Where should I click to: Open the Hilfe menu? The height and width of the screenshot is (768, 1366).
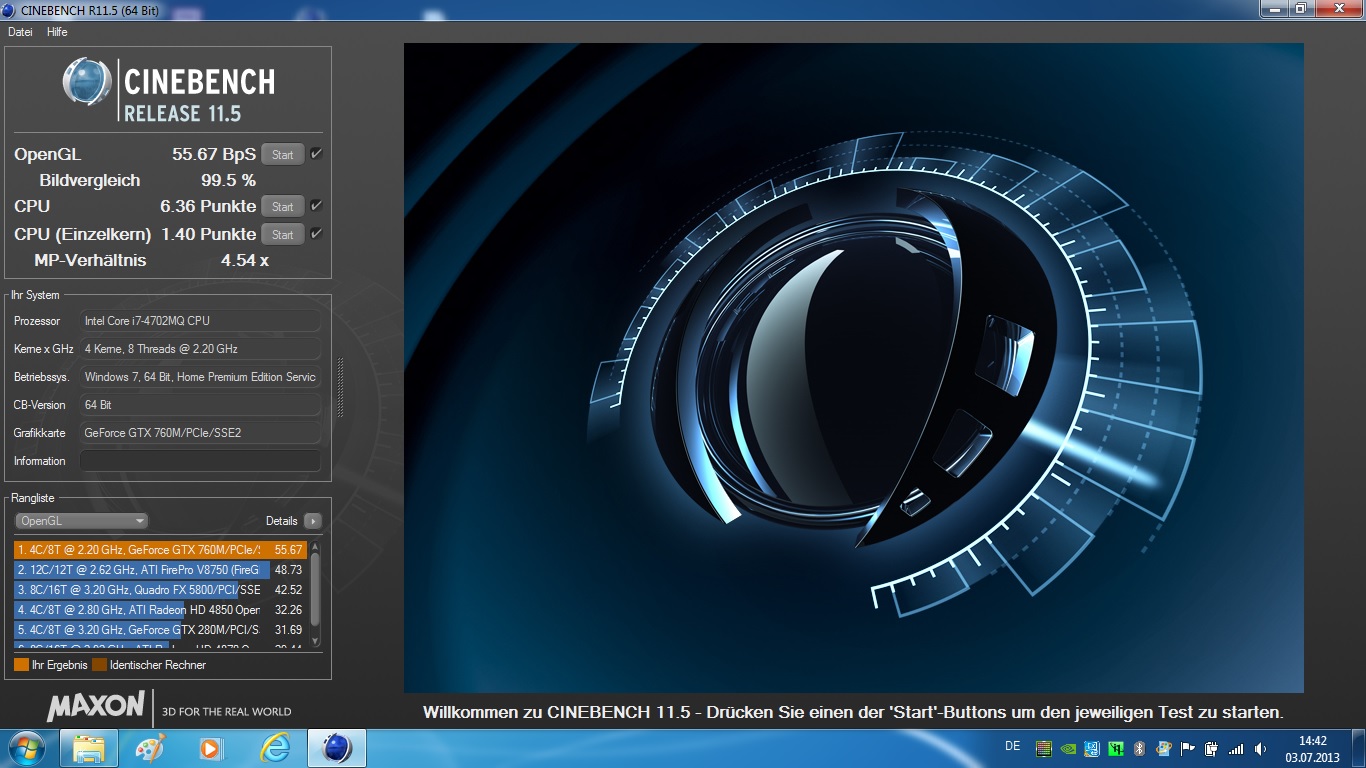point(57,32)
